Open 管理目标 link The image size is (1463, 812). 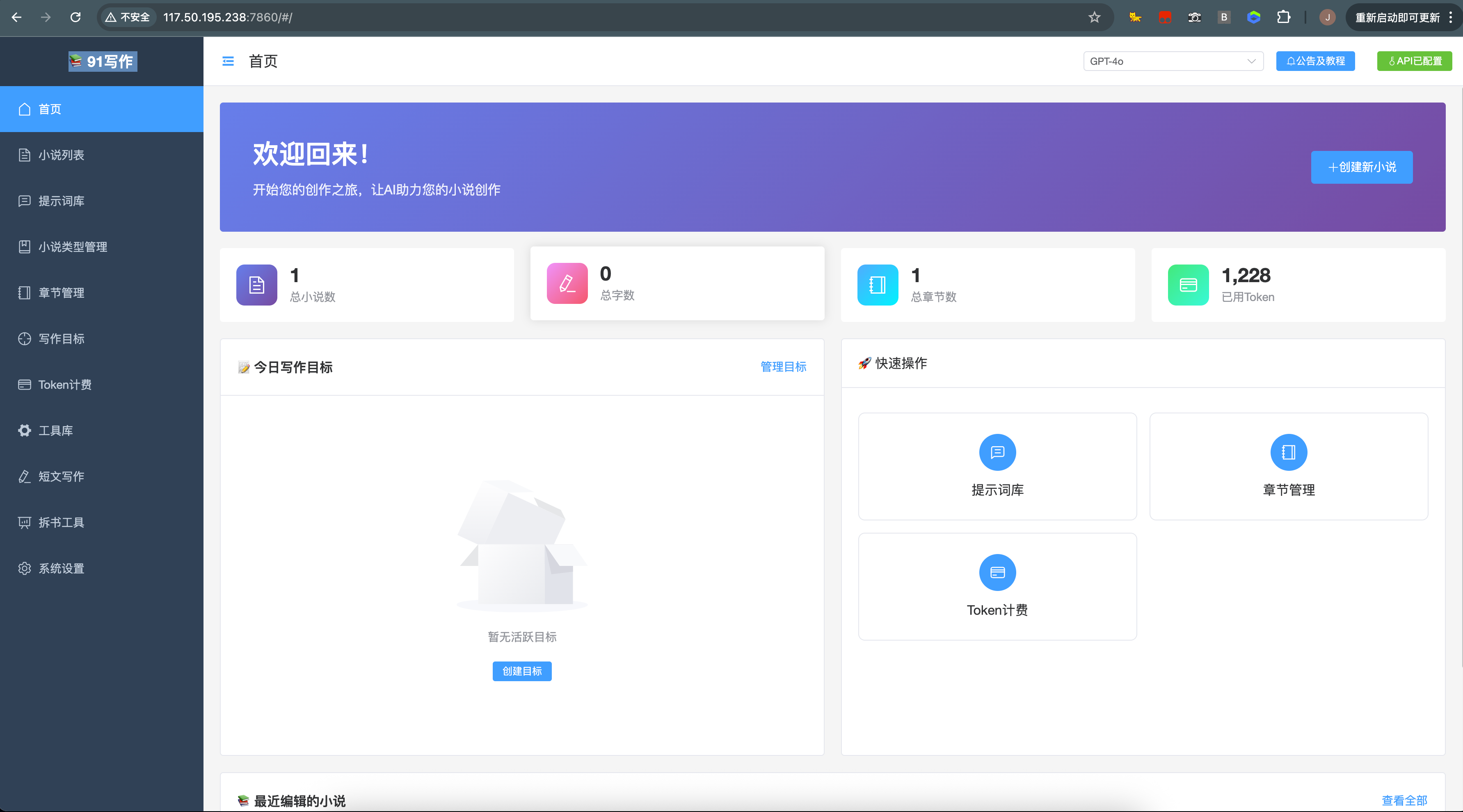783,367
